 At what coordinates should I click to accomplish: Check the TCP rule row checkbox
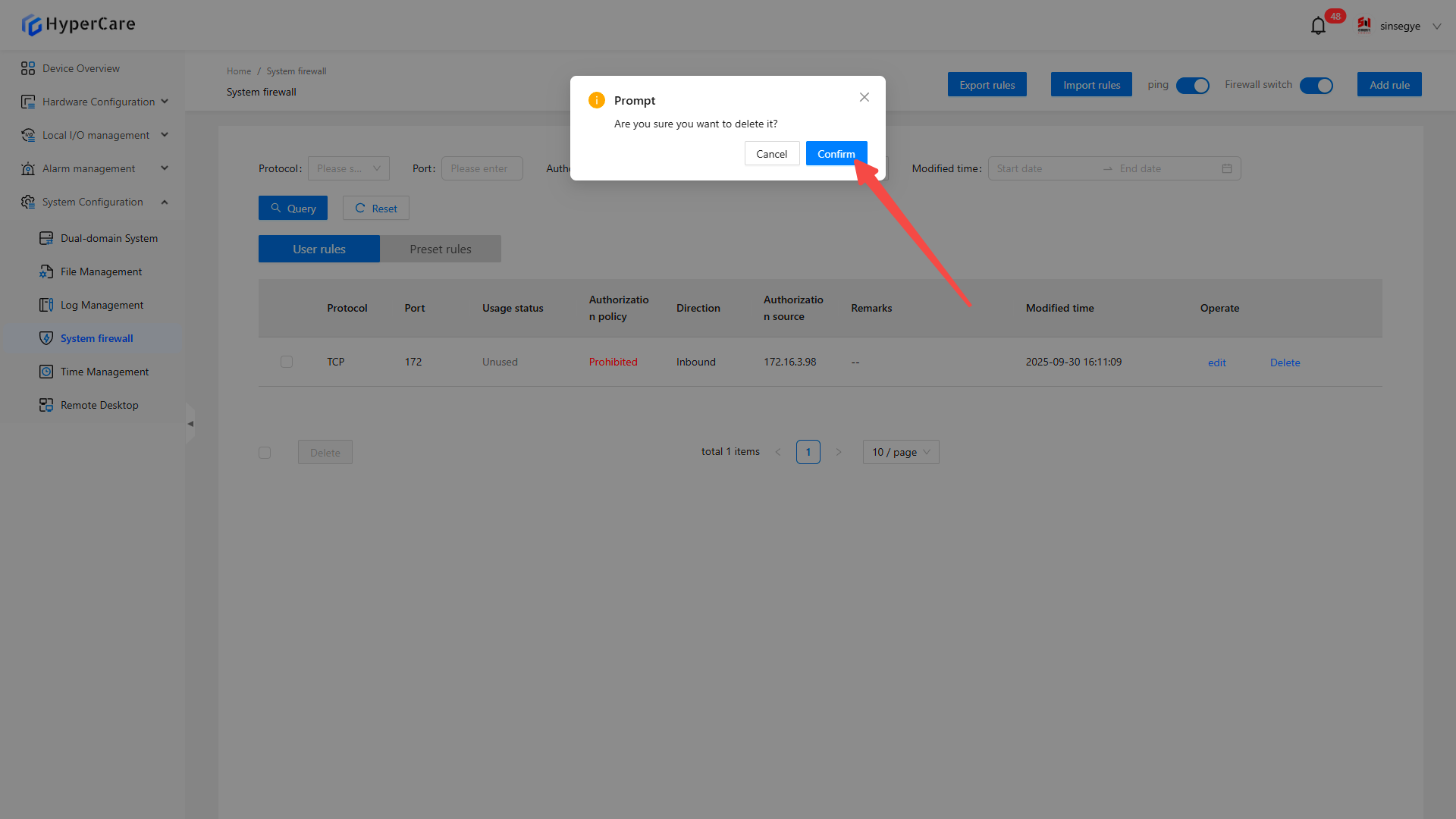(x=287, y=362)
